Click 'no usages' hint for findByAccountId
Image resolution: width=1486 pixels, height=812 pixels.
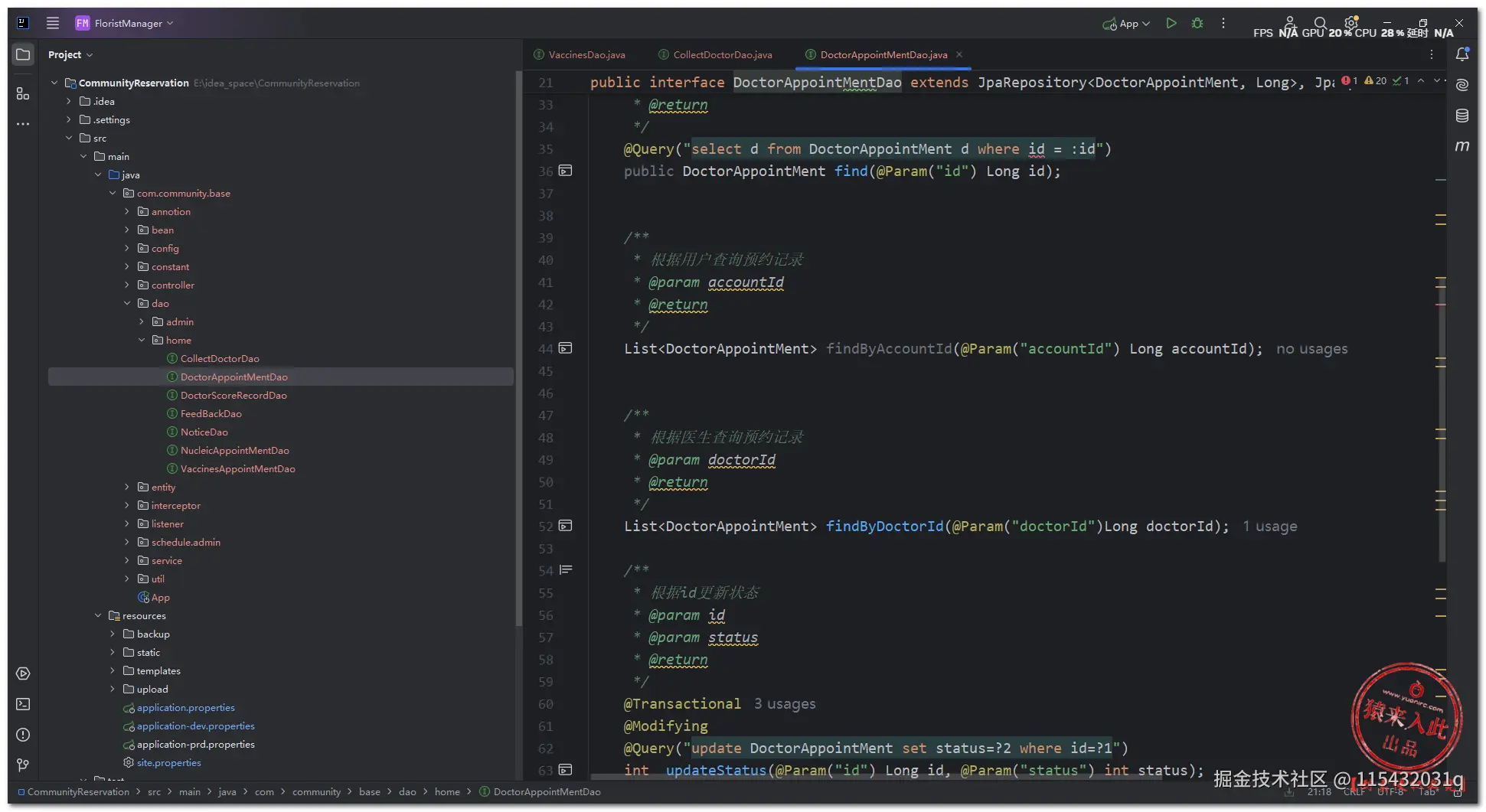[1311, 348]
